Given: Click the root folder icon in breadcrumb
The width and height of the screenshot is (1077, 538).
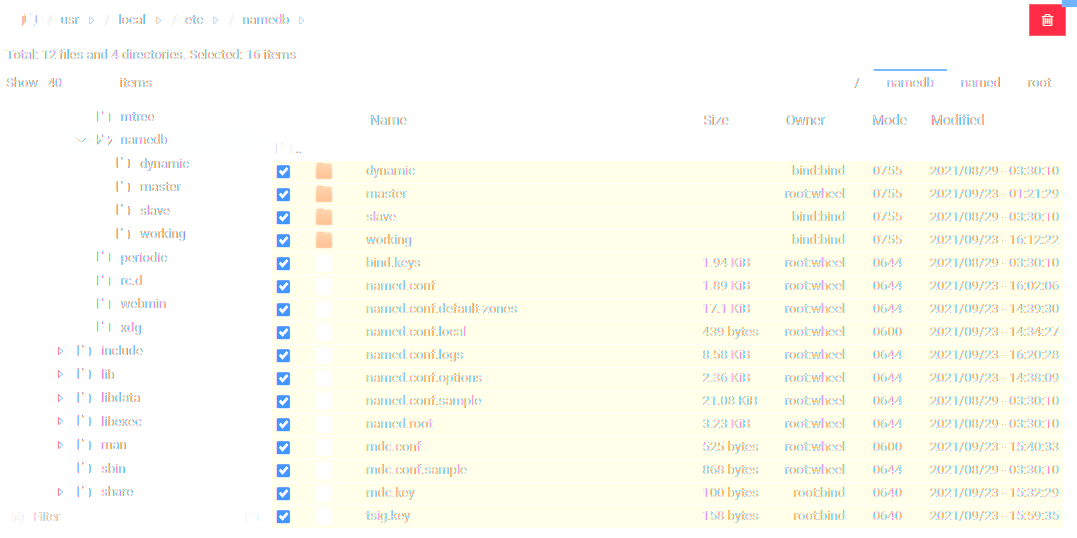Looking at the screenshot, I should tap(30, 20).
